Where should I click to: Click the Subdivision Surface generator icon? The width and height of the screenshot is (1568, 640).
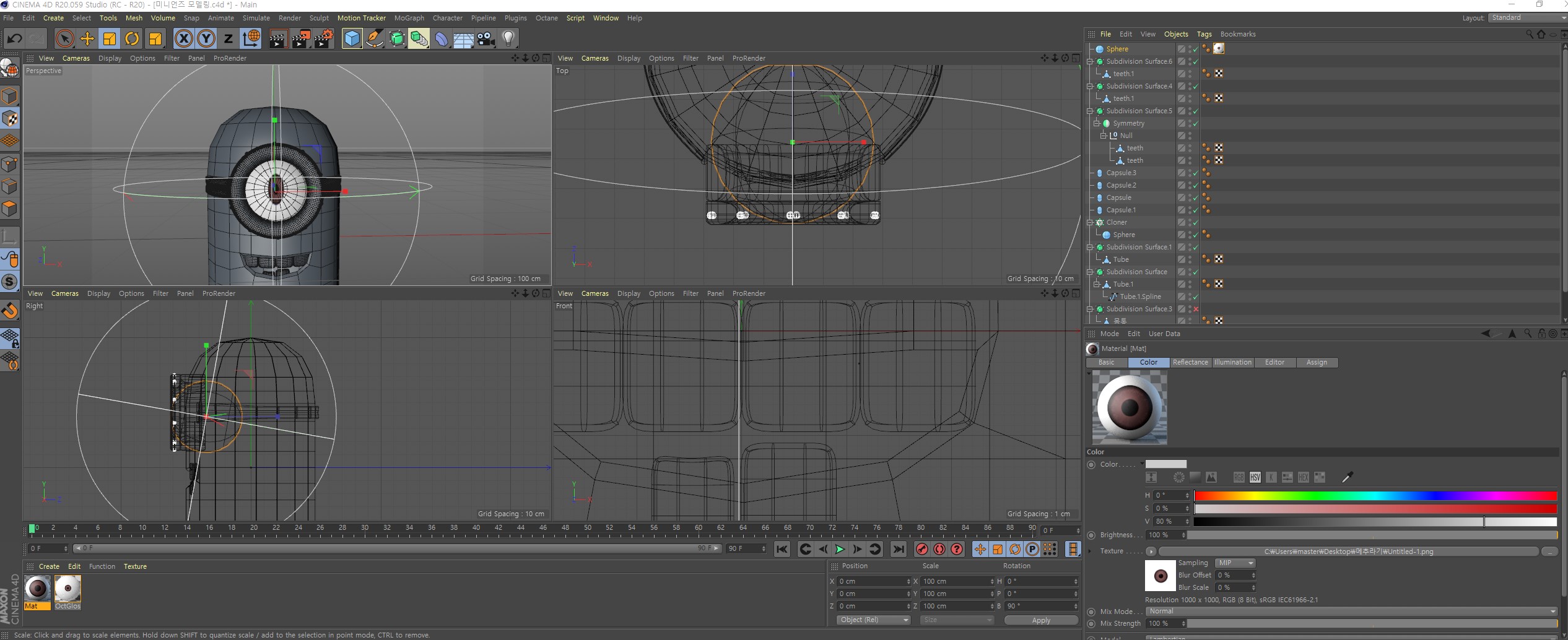pyautogui.click(x=397, y=38)
